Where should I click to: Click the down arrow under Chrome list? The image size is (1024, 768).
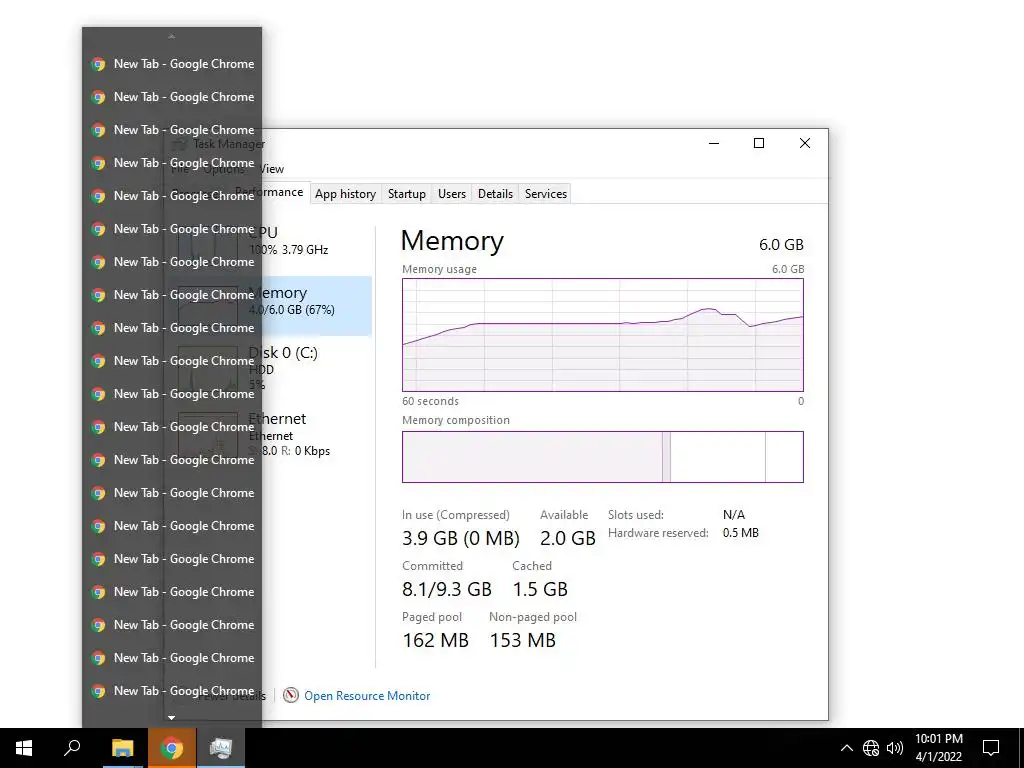coord(171,718)
